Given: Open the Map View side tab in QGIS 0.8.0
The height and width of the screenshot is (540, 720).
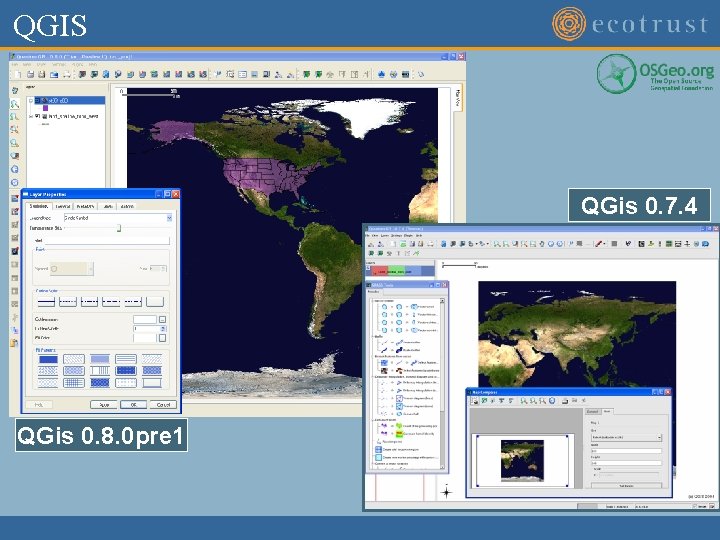Looking at the screenshot, I should [458, 98].
